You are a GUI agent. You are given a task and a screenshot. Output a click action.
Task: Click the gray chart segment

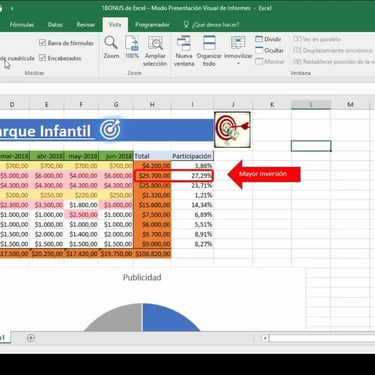[x=117, y=319]
